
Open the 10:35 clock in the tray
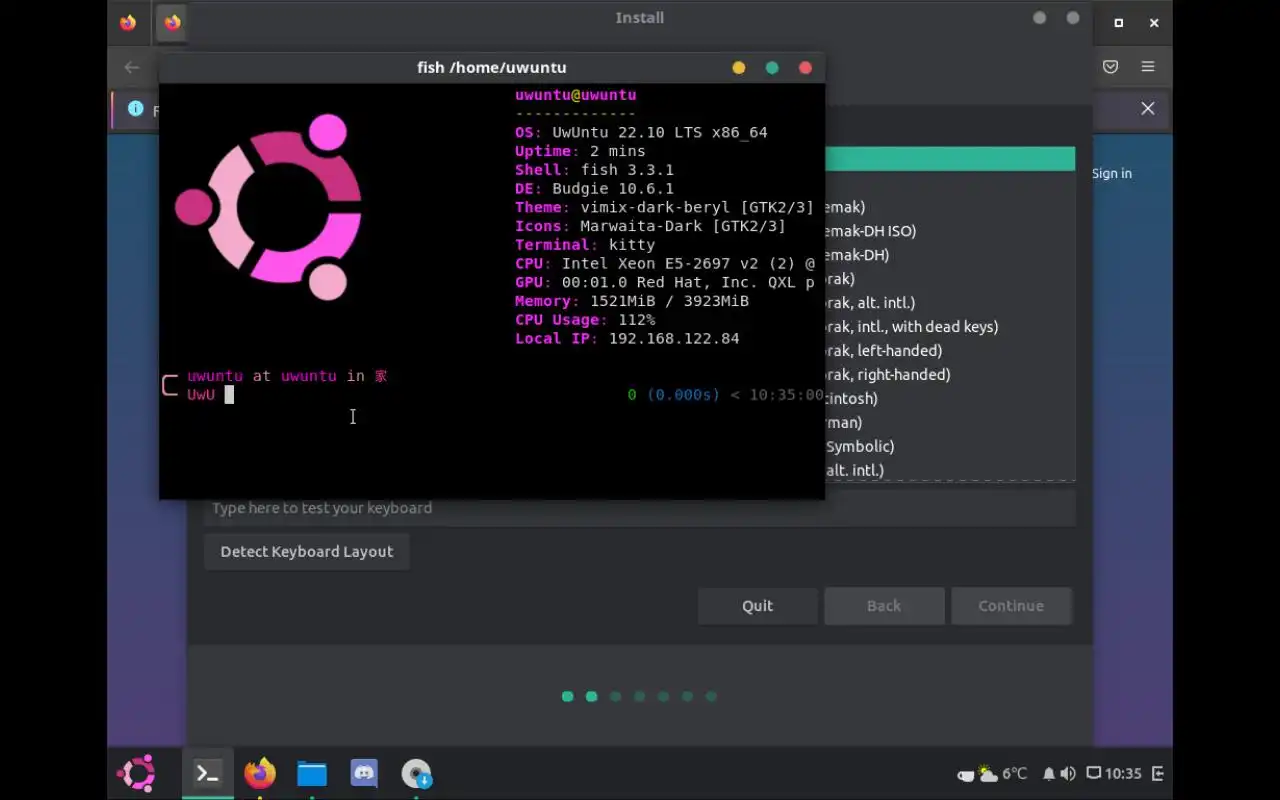(1123, 773)
